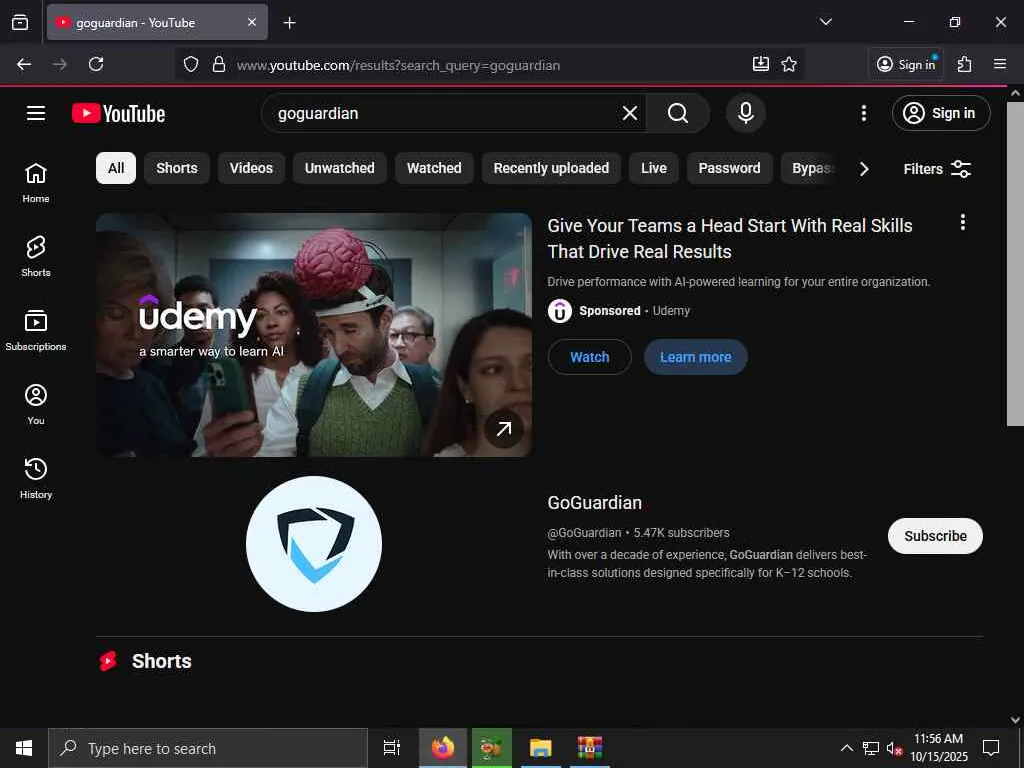Image resolution: width=1024 pixels, height=768 pixels.
Task: Start voice search with the microphone
Action: [746, 114]
